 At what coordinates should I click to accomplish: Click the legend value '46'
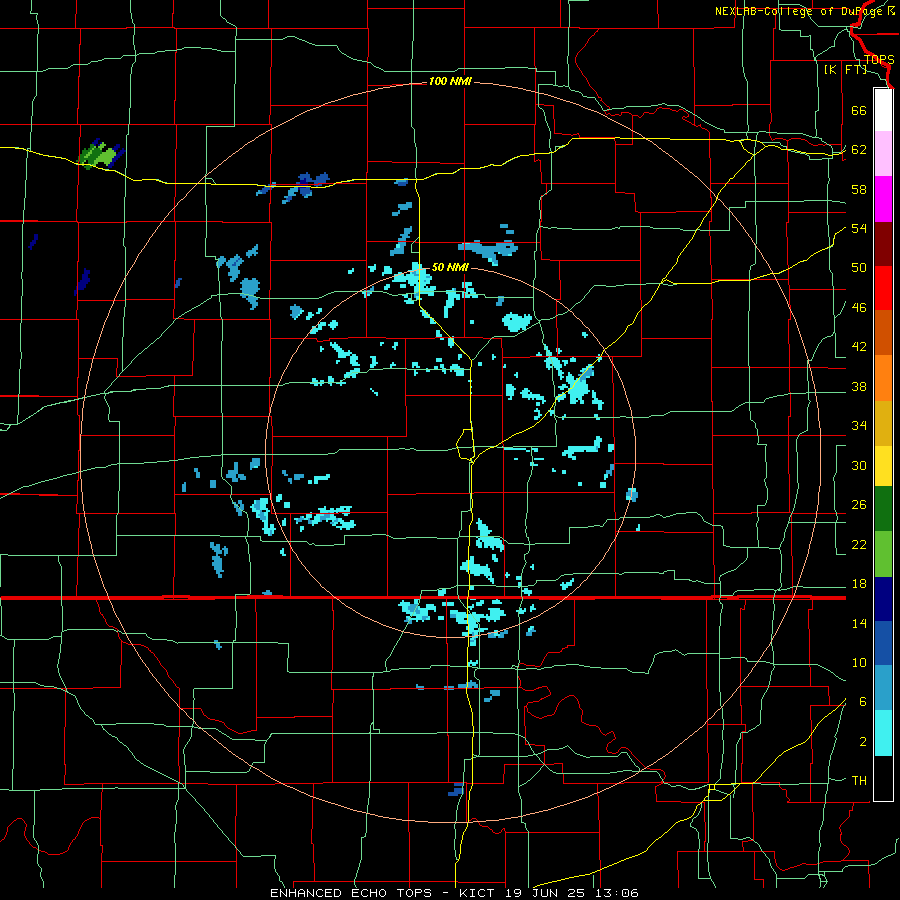coord(859,308)
